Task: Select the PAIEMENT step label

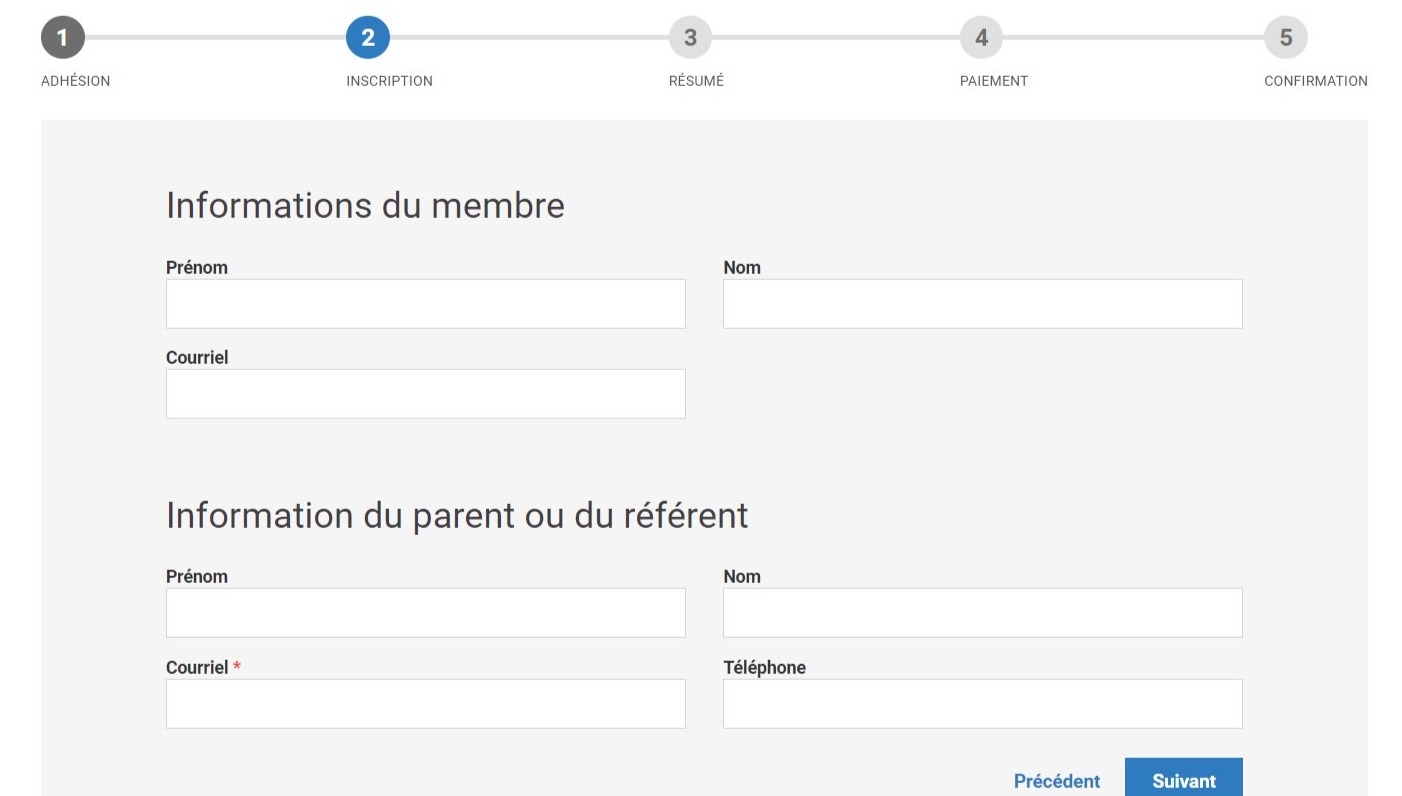Action: (994, 81)
